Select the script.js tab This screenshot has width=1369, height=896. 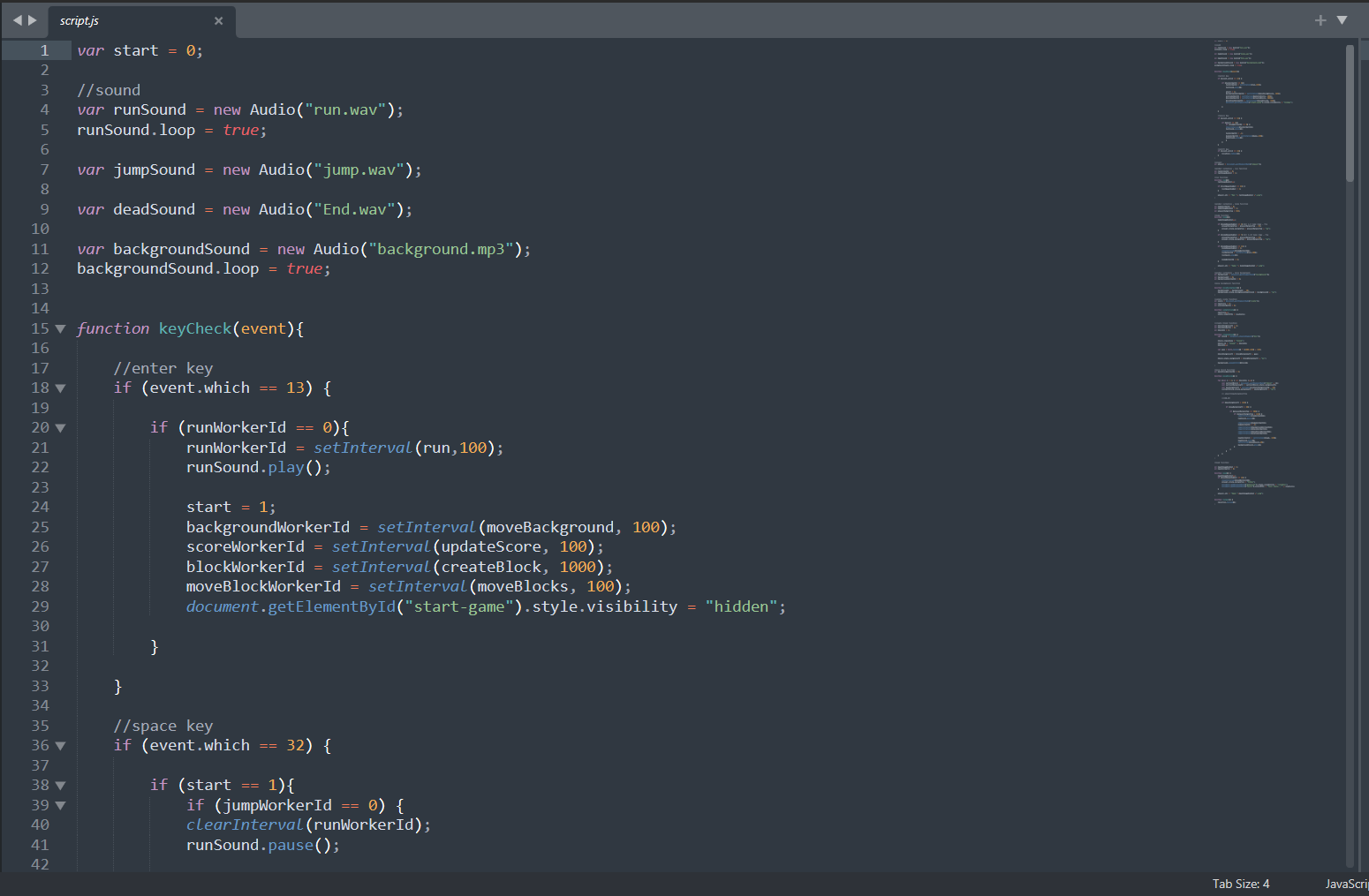pos(141,20)
